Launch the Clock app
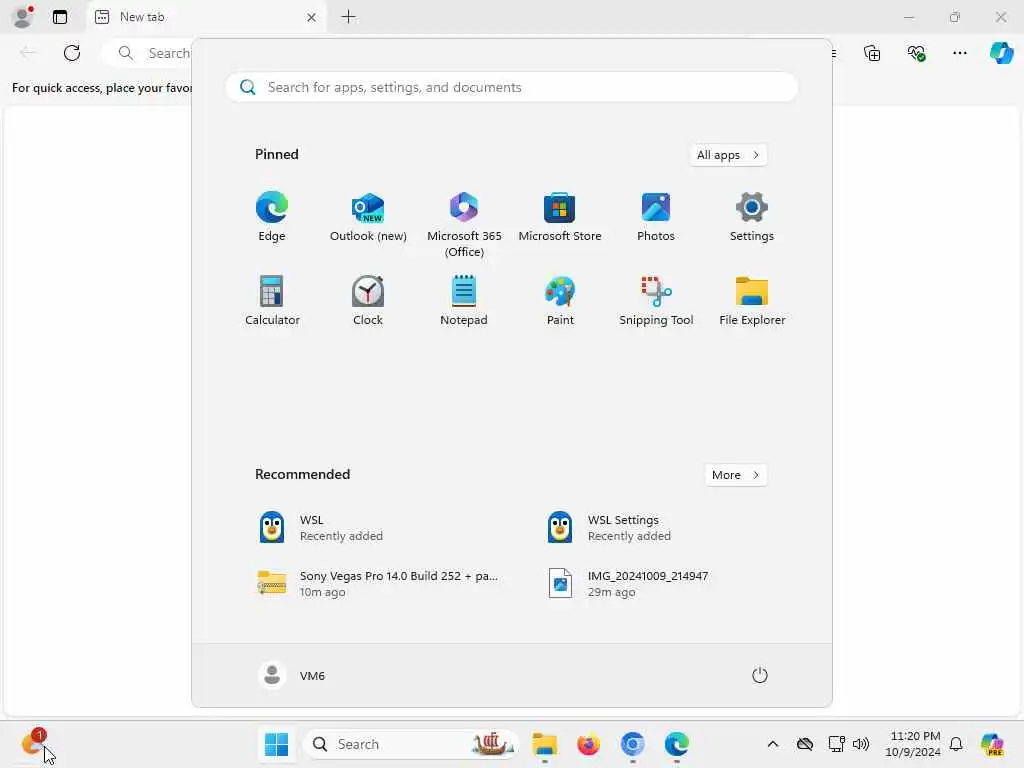This screenshot has height=768, width=1024. pos(368,301)
